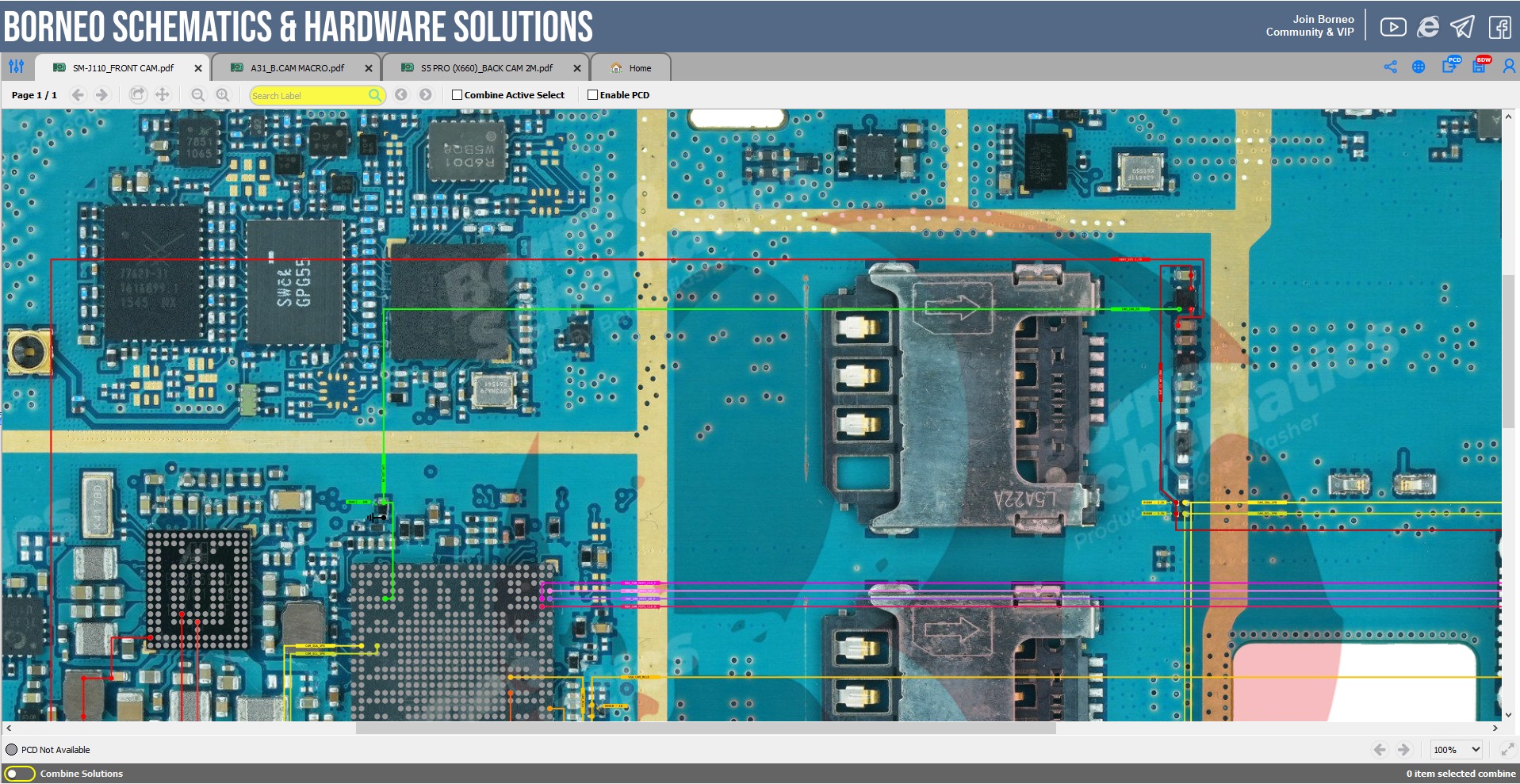Switch to A31_B.CAM MACRO.pdf tab

(297, 68)
